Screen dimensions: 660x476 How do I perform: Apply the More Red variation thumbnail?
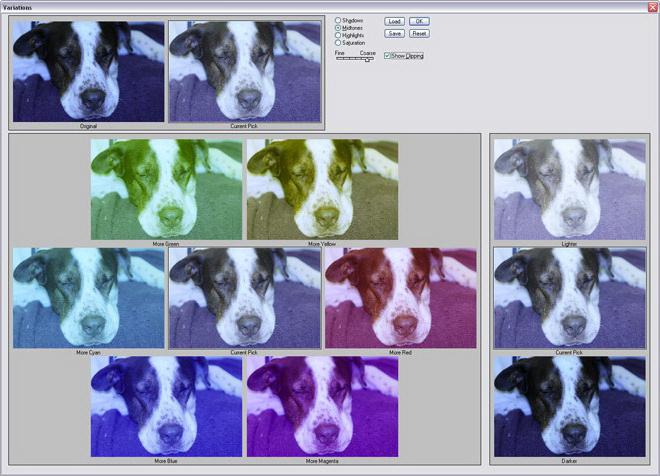(x=401, y=298)
